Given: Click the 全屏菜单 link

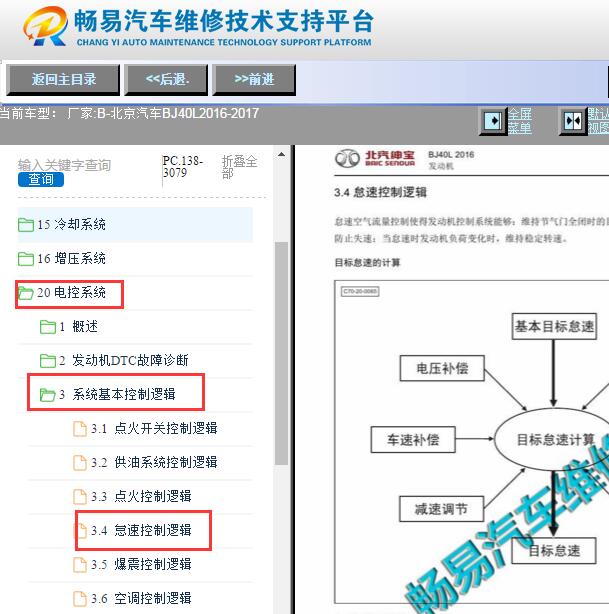Looking at the screenshot, I should point(520,121).
